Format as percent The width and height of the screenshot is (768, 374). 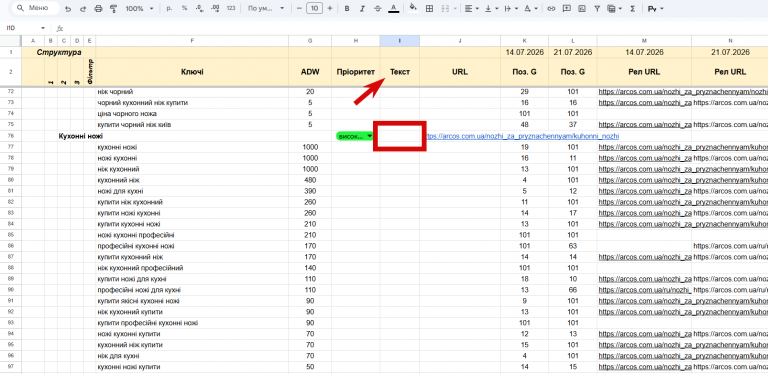tap(184, 8)
